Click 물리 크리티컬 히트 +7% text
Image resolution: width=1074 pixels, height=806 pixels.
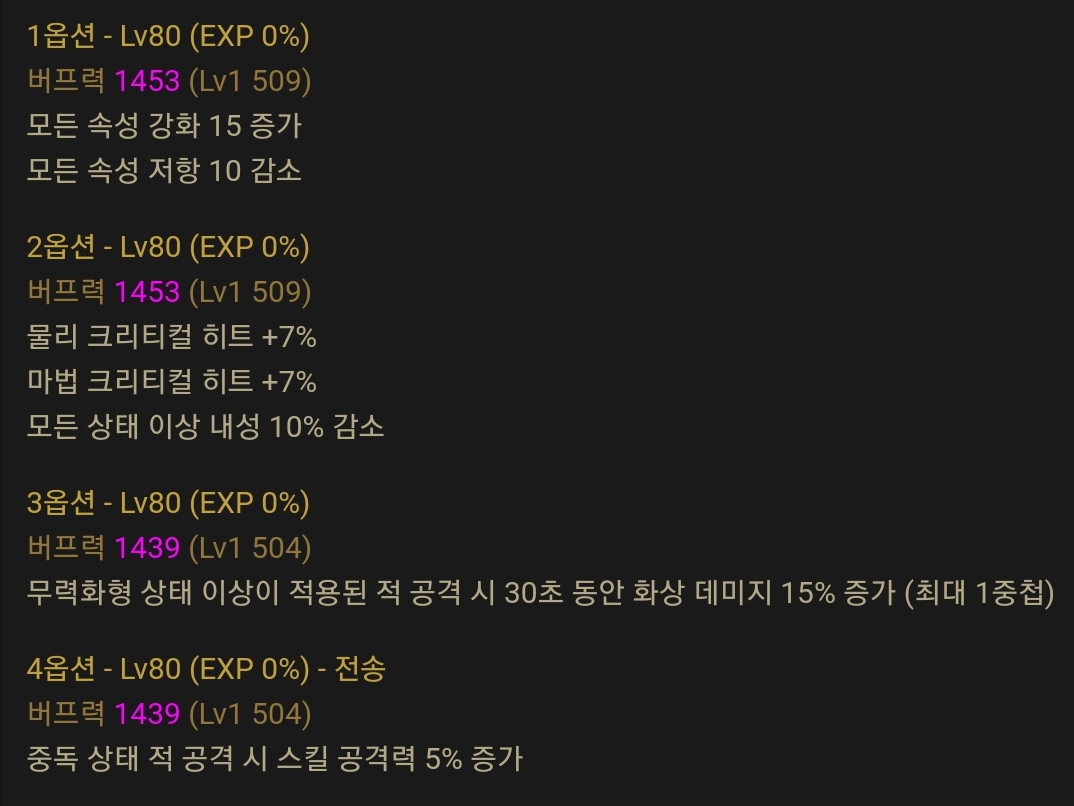172,337
